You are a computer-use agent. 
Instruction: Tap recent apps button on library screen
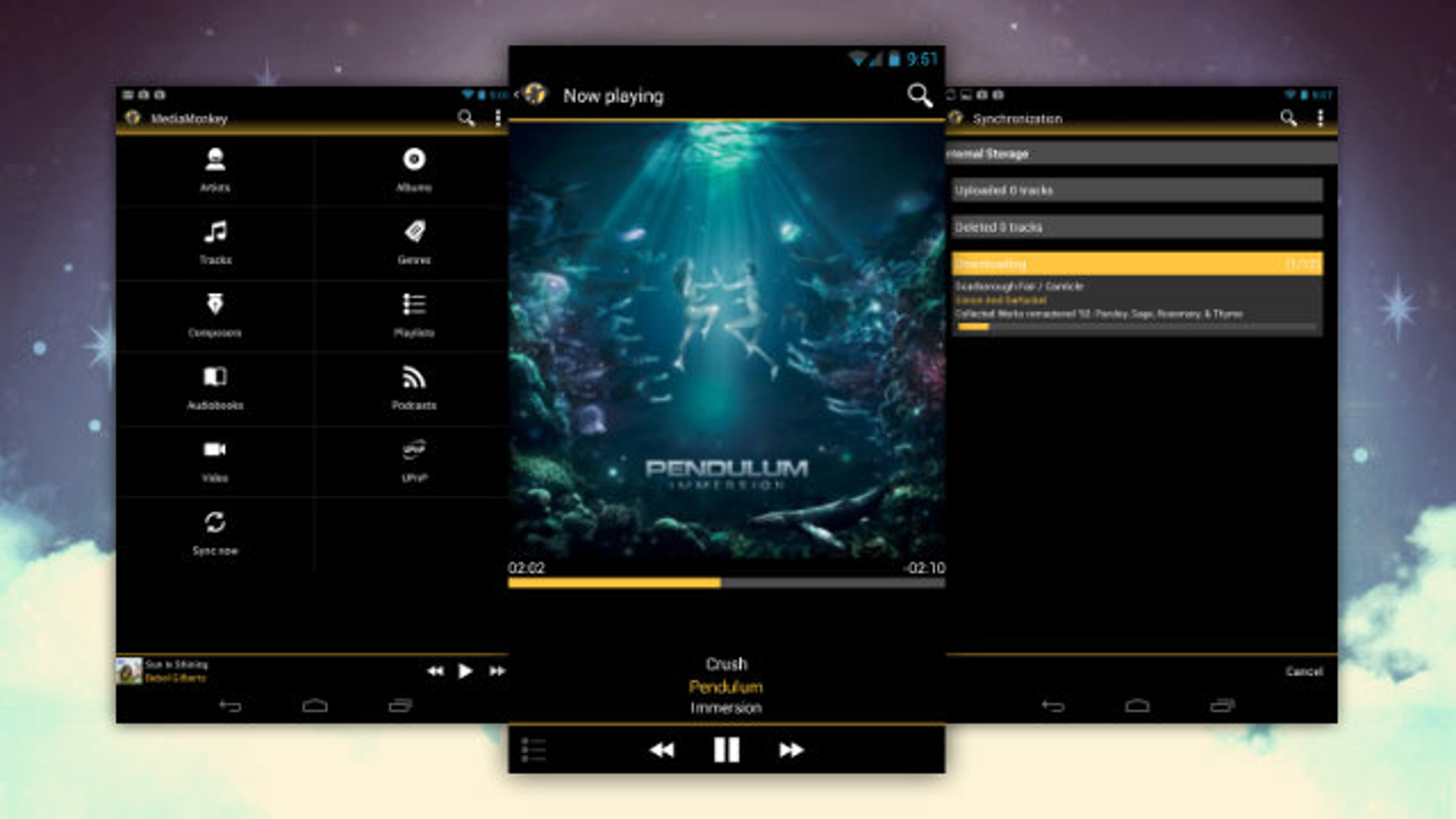click(400, 705)
